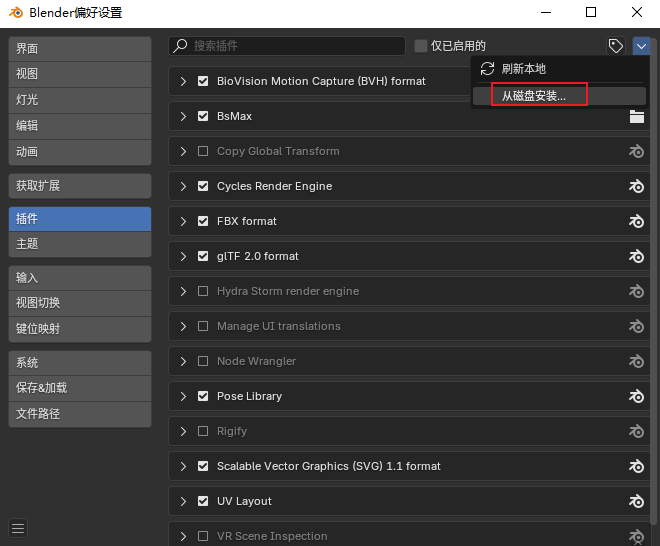Select the 主题 preferences tab

80,244
